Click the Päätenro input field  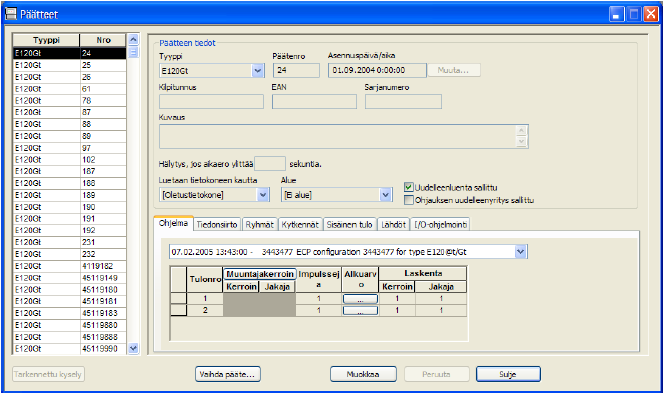[x=296, y=71]
